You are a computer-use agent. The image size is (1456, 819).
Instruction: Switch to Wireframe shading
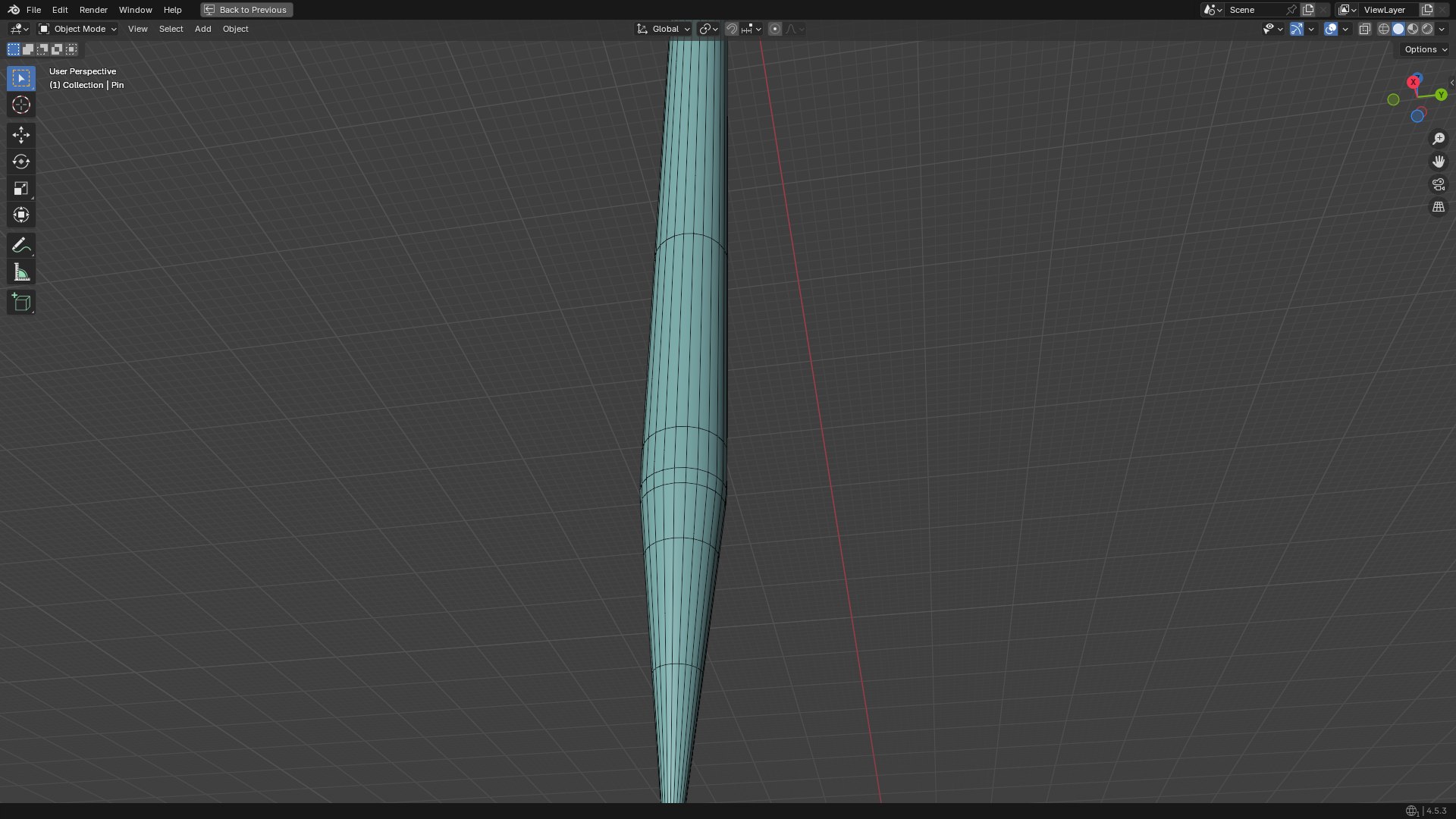click(x=1384, y=29)
